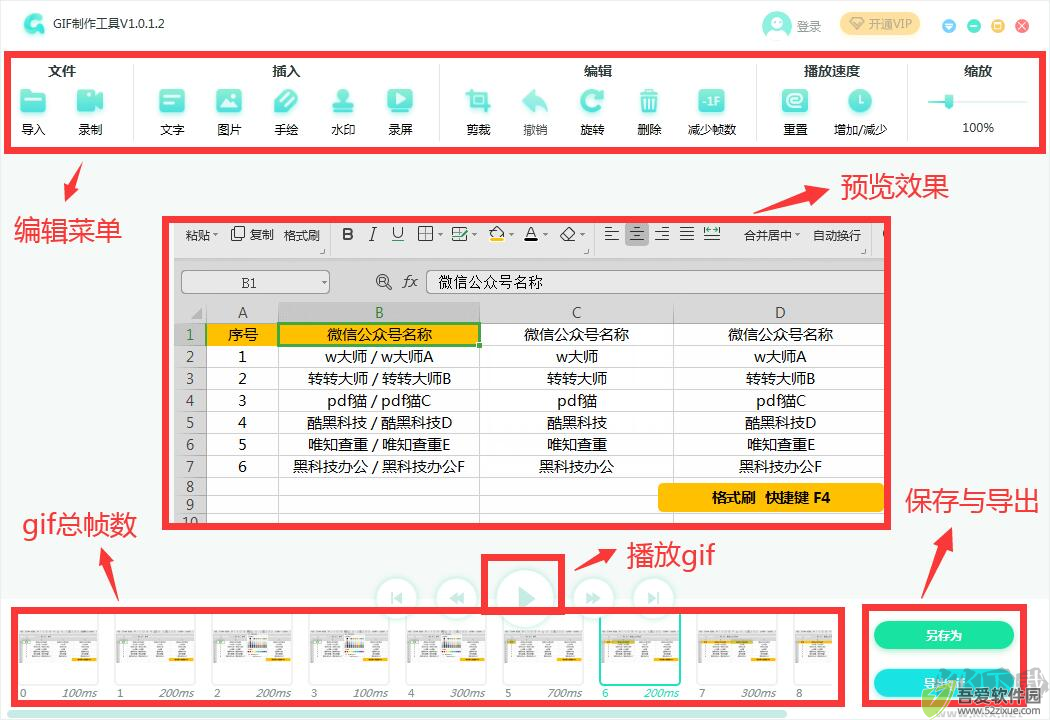
Task: Step forward with the fast-forward button
Action: (x=593, y=598)
